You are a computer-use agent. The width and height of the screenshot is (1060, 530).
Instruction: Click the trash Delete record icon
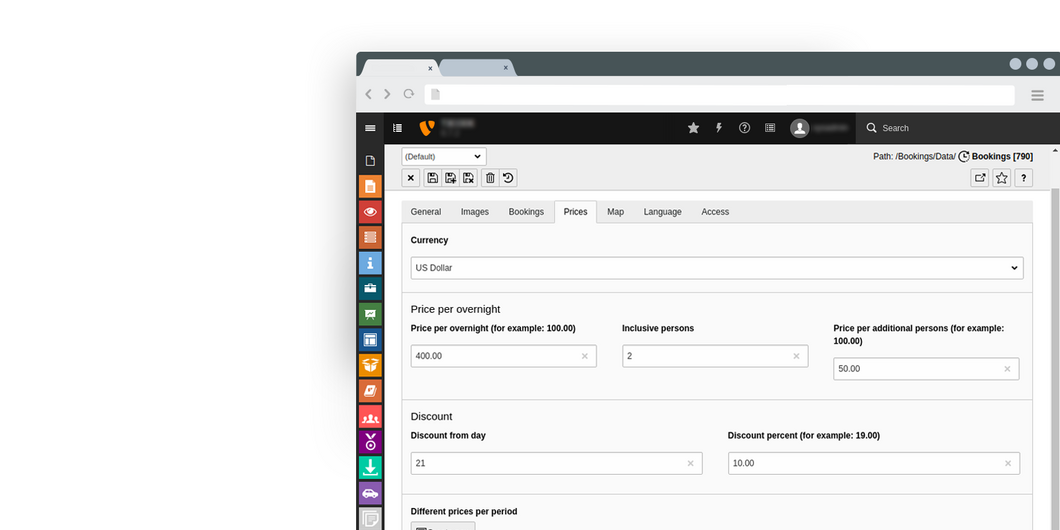tap(490, 178)
